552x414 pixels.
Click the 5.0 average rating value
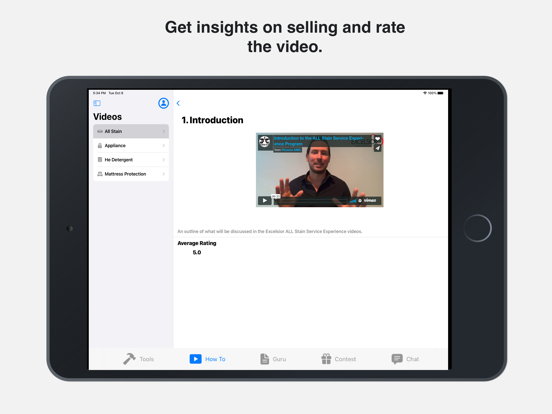coord(197,252)
